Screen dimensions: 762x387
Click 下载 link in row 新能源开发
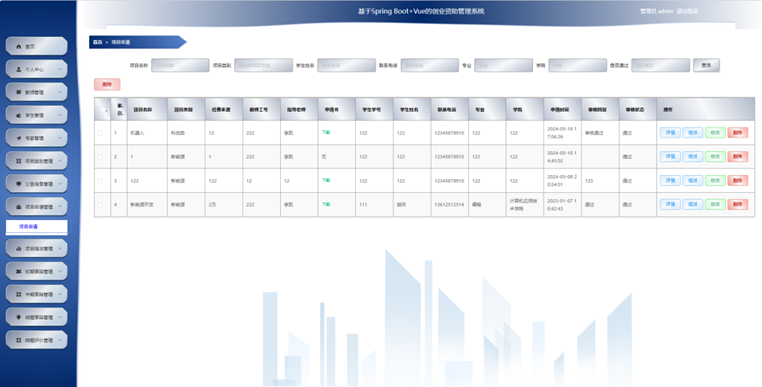coord(326,205)
